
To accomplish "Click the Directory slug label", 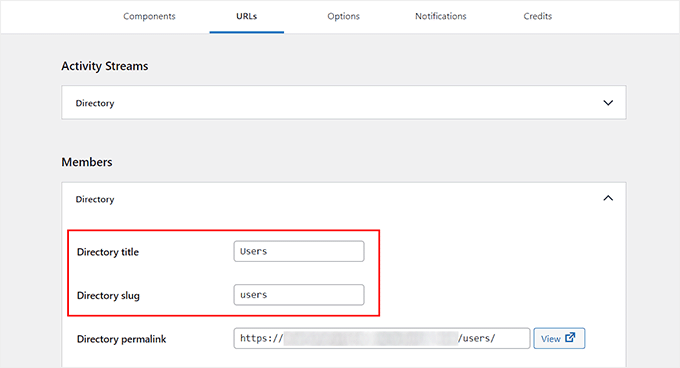I will [x=108, y=296].
